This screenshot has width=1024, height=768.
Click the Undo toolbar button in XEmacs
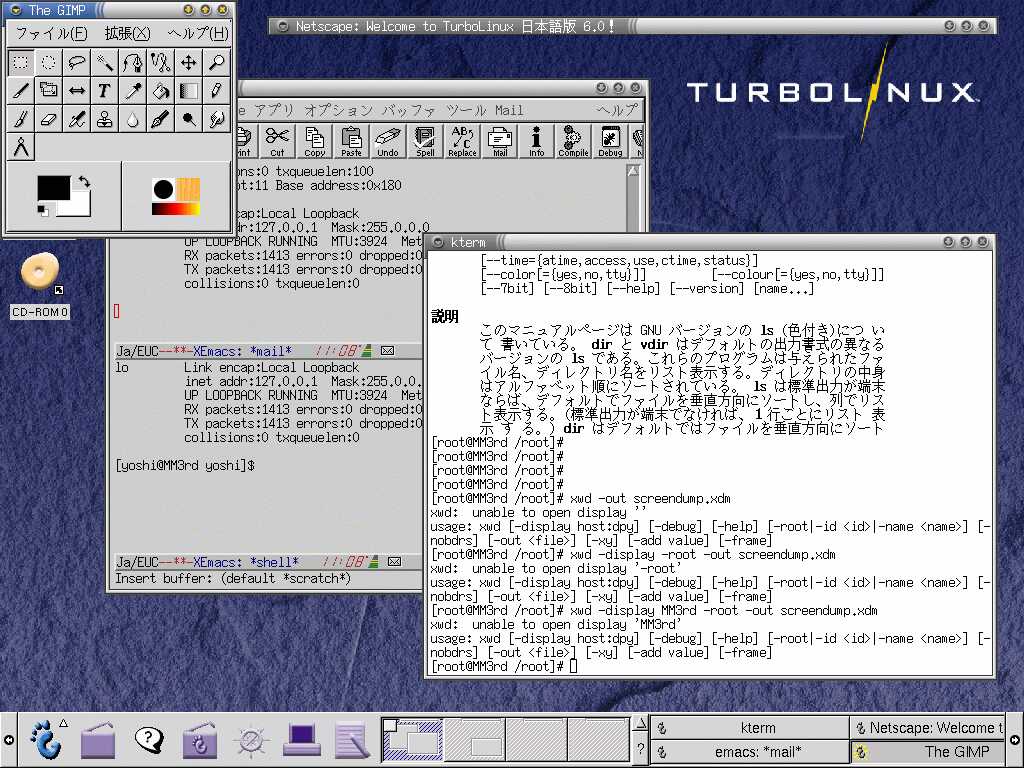pyautogui.click(x=388, y=141)
